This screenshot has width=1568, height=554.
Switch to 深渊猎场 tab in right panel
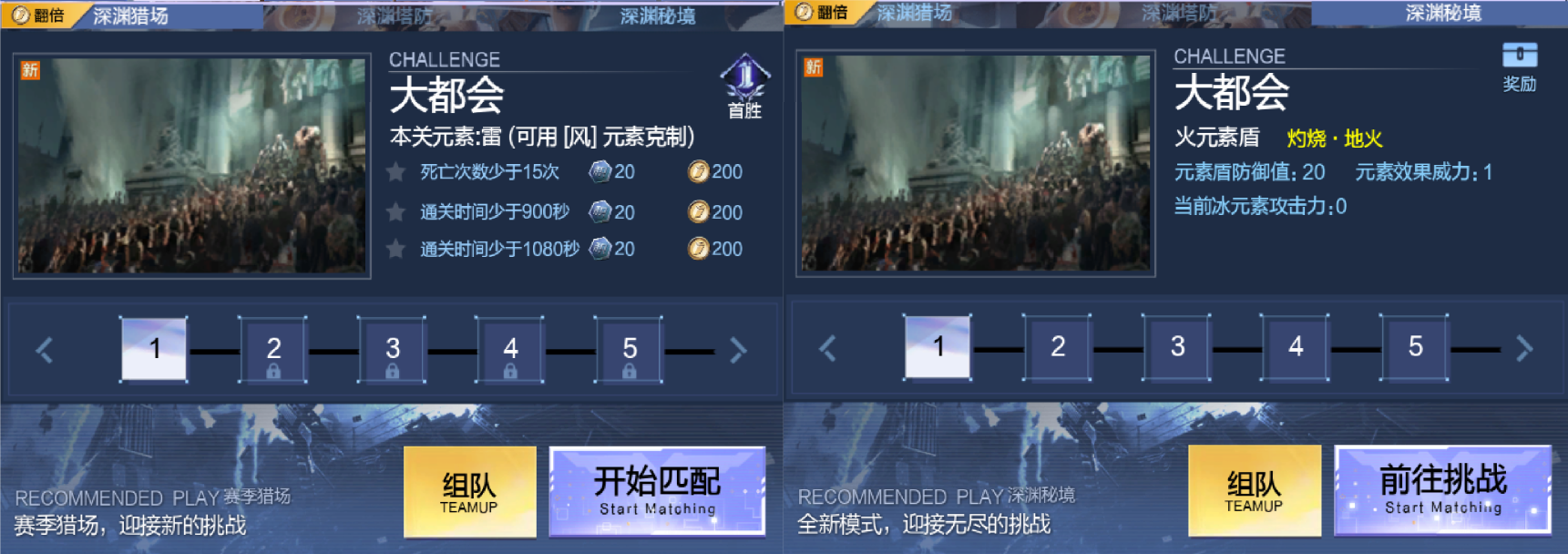[914, 13]
